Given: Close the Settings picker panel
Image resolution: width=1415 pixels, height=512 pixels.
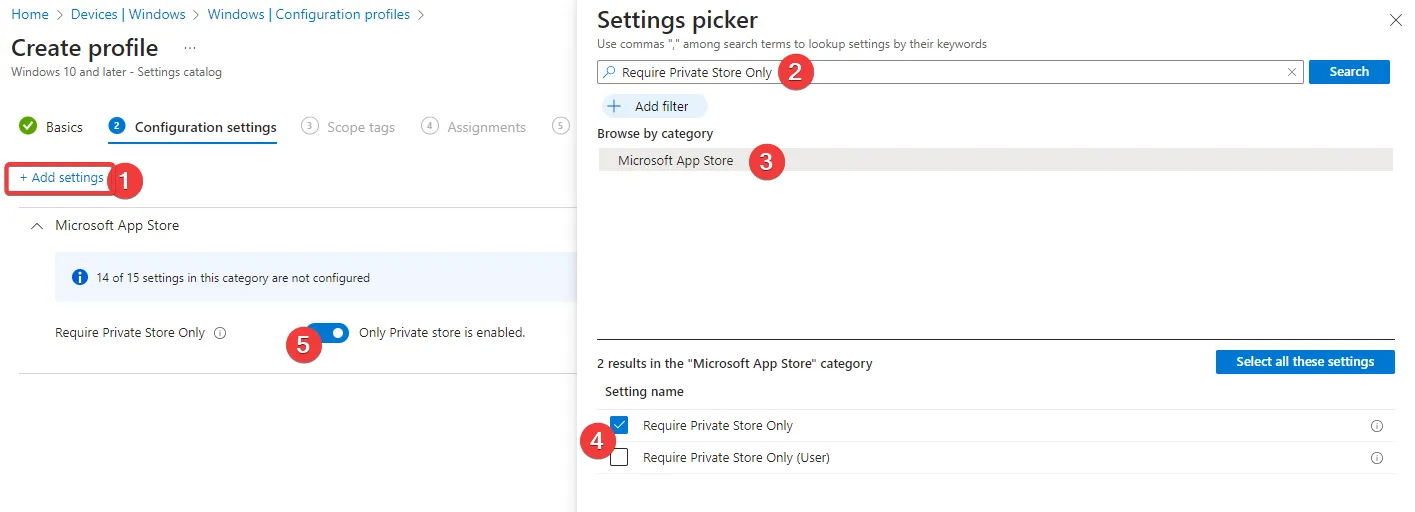Looking at the screenshot, I should 1396,20.
